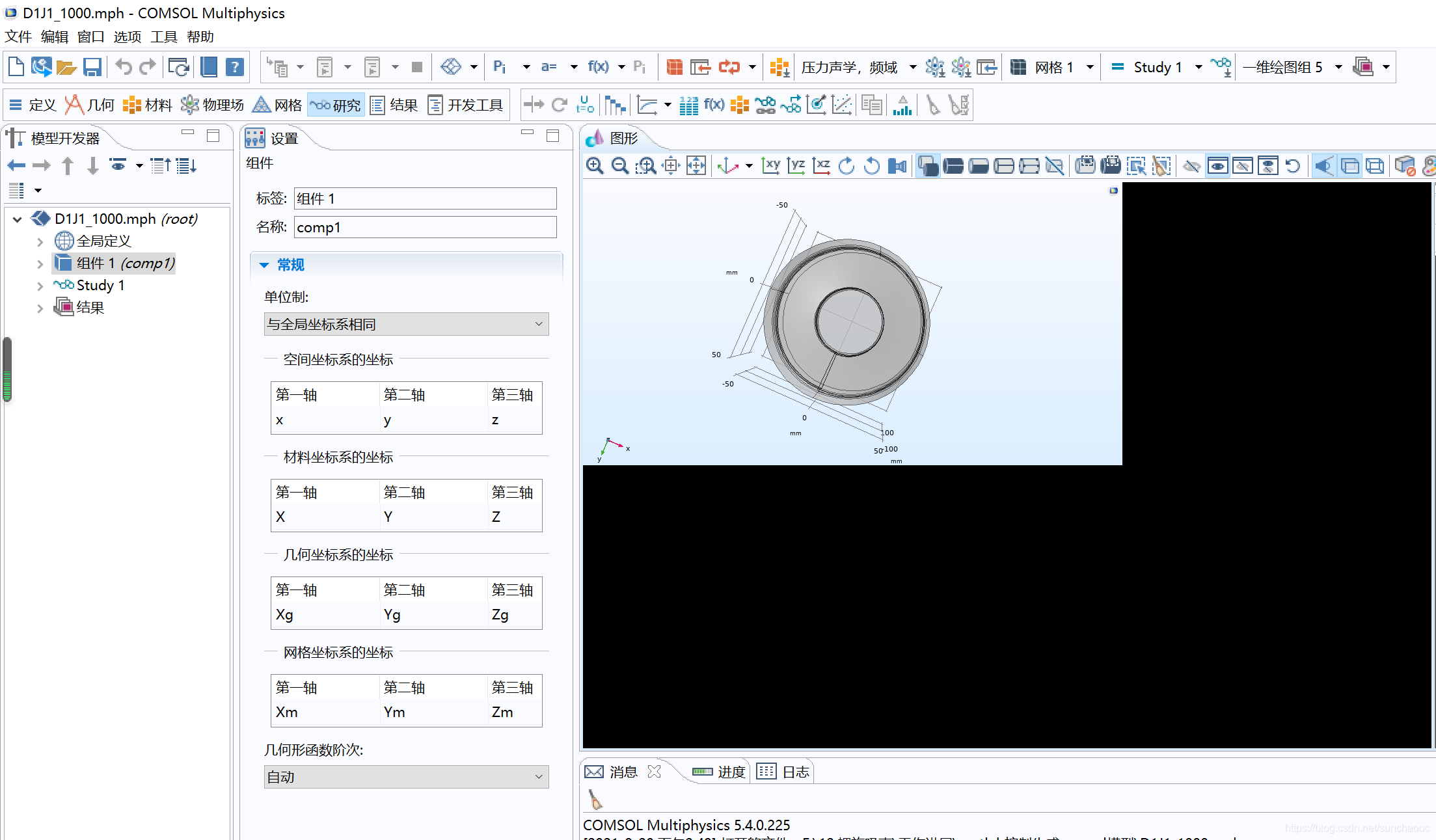Viewport: 1436px width, 840px height.
Task: Click the zoom in graphics icon
Action: 594,166
